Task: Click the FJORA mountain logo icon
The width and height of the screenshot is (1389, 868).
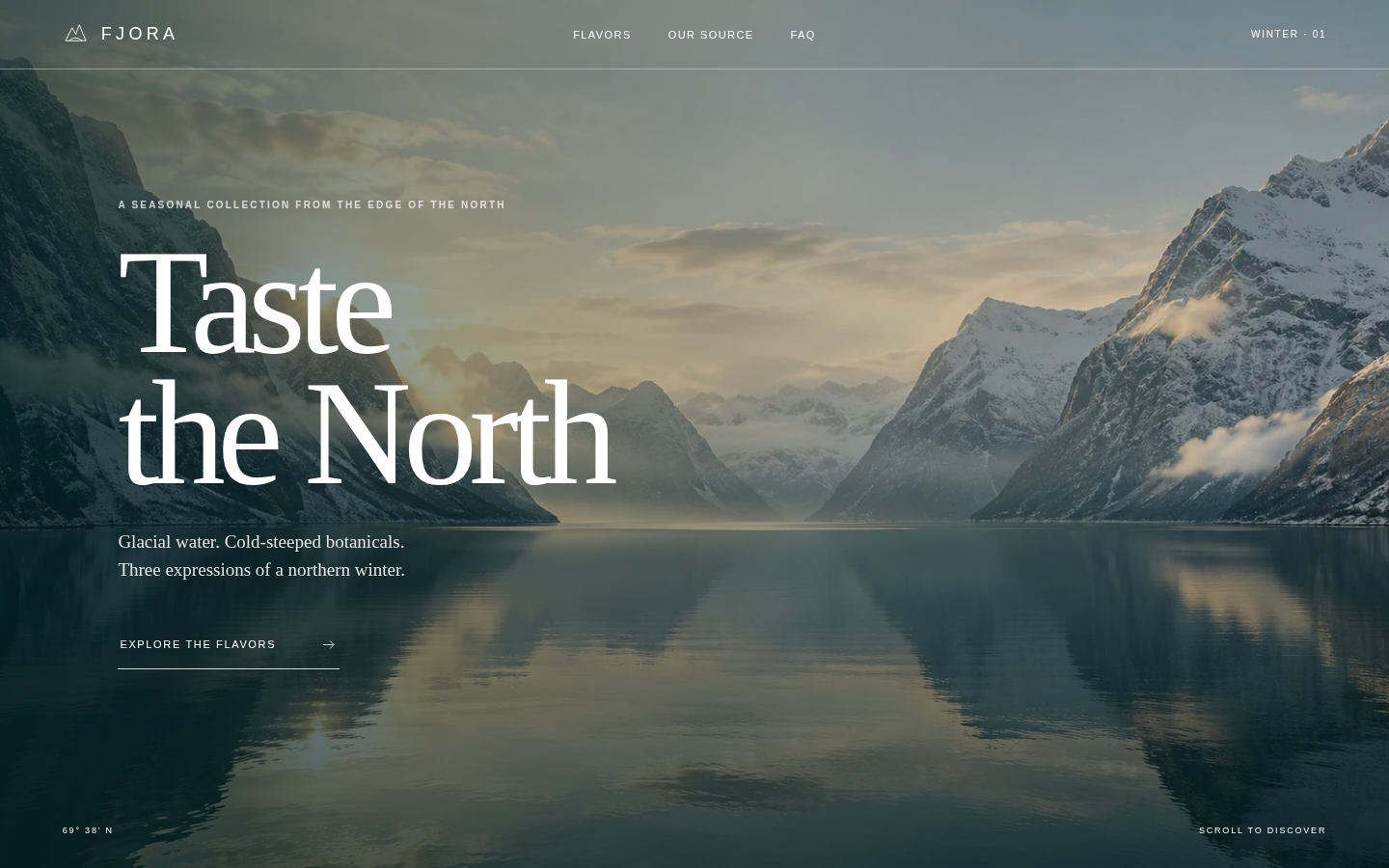Action: point(75,34)
